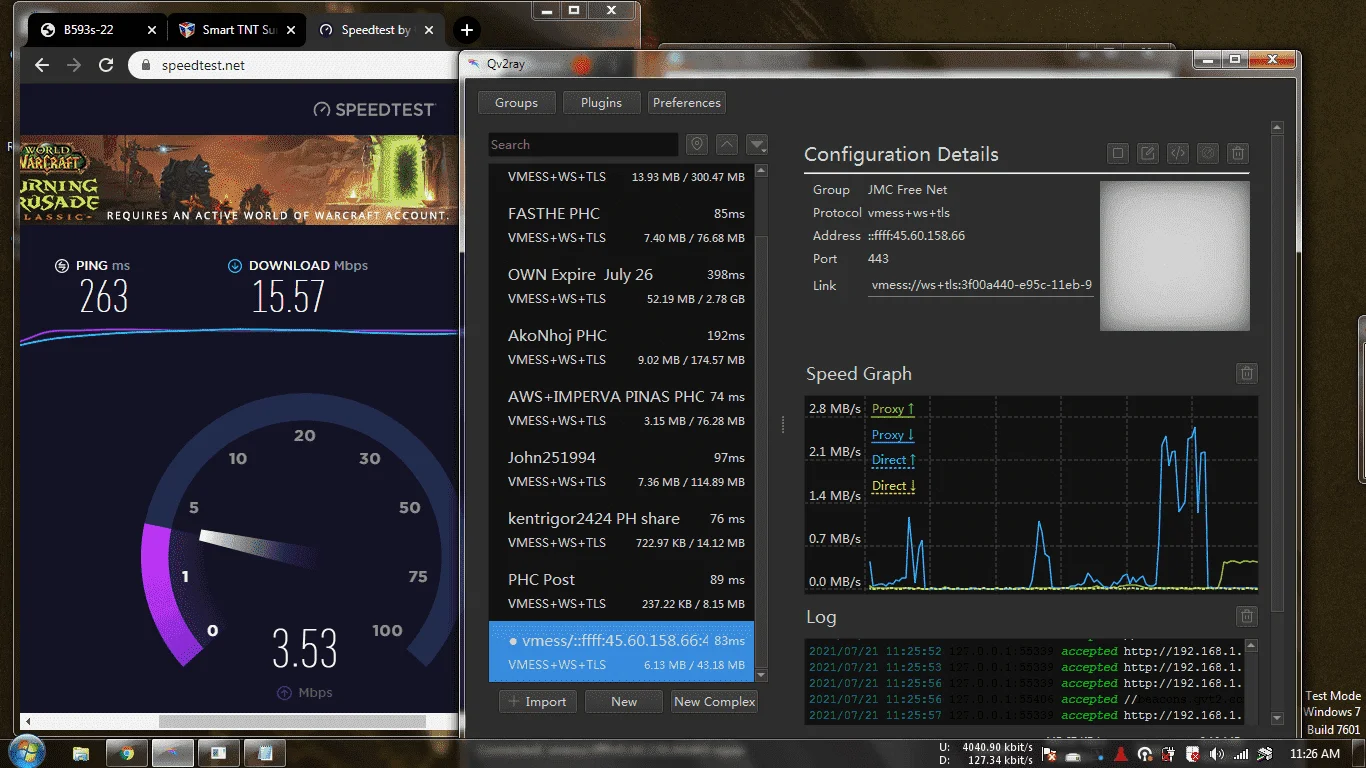
Task: Click the network signal bars tray icon
Action: (x=1241, y=754)
